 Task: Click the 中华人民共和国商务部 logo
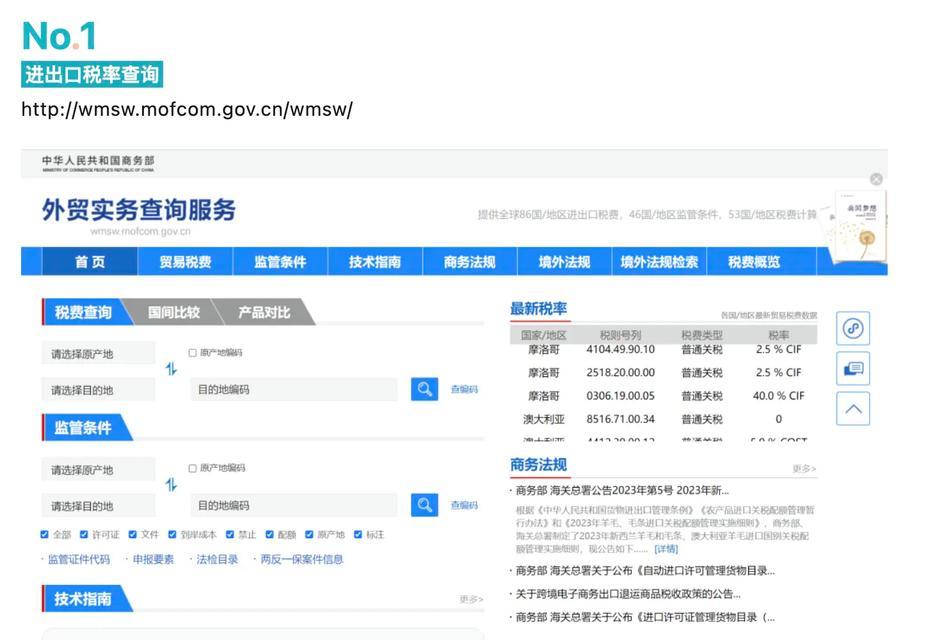[x=98, y=163]
